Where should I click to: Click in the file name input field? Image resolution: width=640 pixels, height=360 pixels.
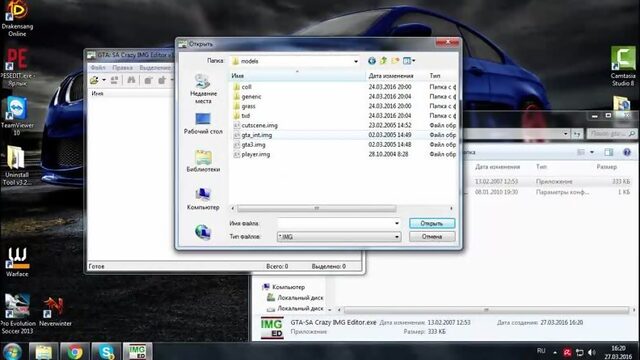(335, 223)
